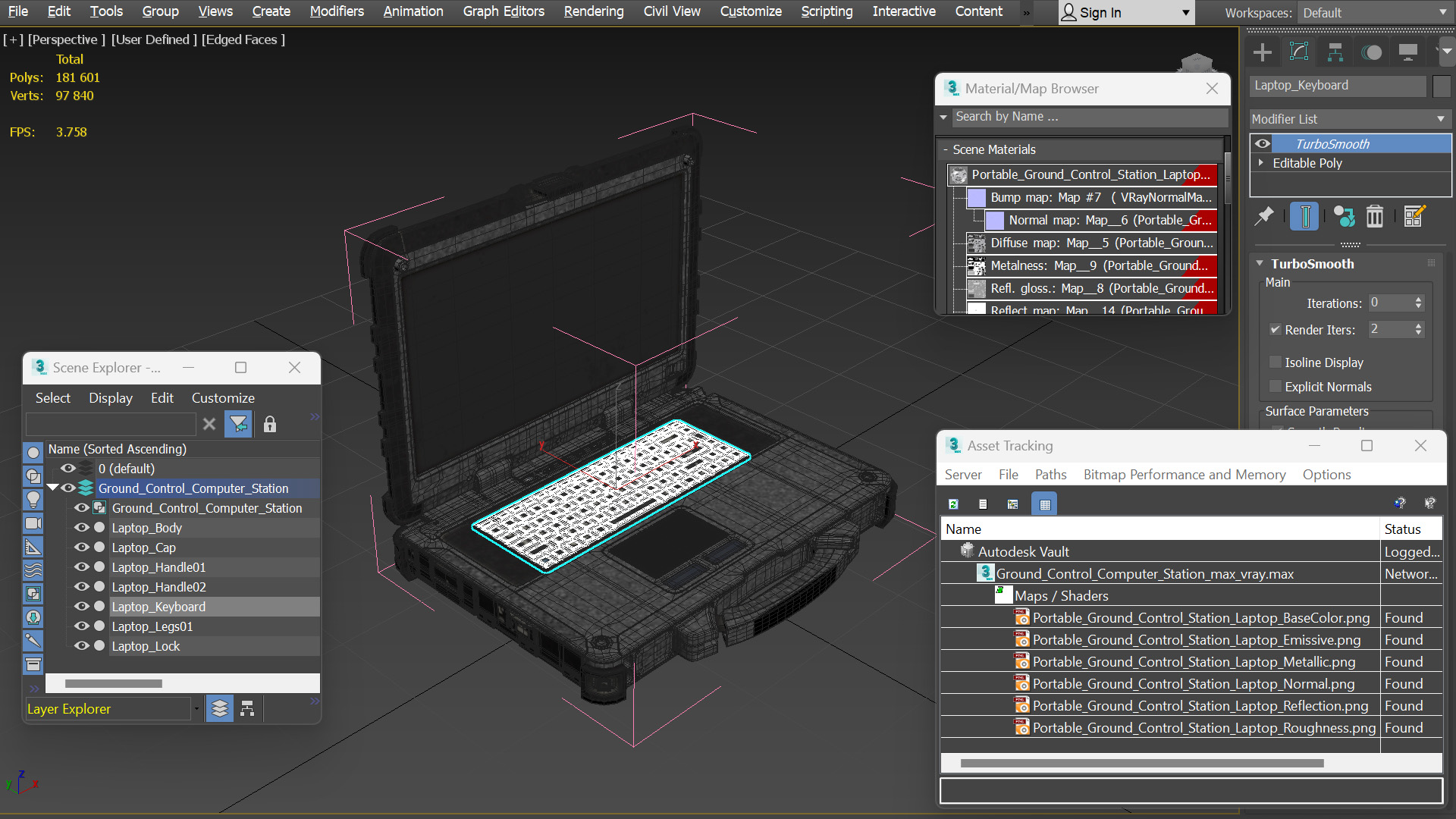Toggle TurboSmooth modifier visibility eye
This screenshot has width=1456, height=819.
click(1263, 143)
